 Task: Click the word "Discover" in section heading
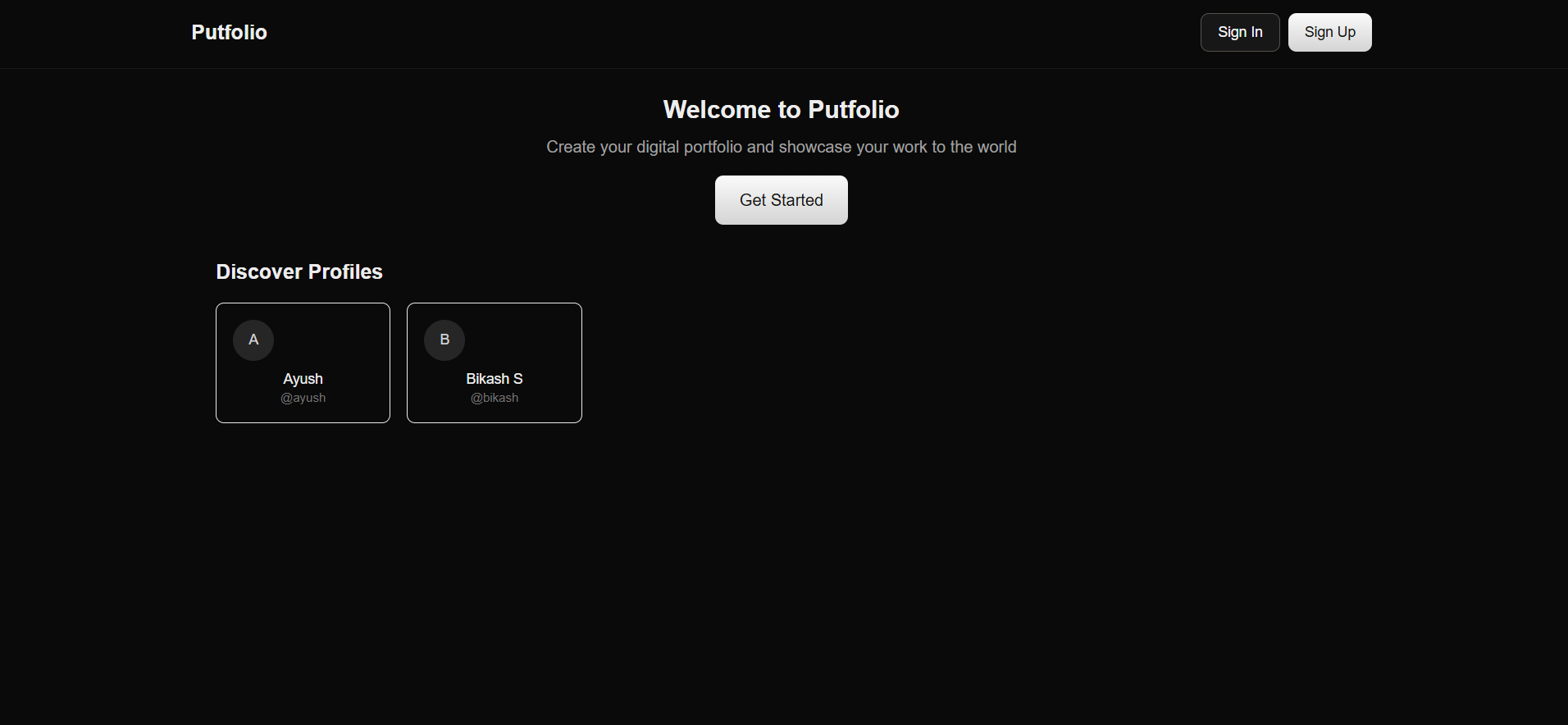pos(259,271)
